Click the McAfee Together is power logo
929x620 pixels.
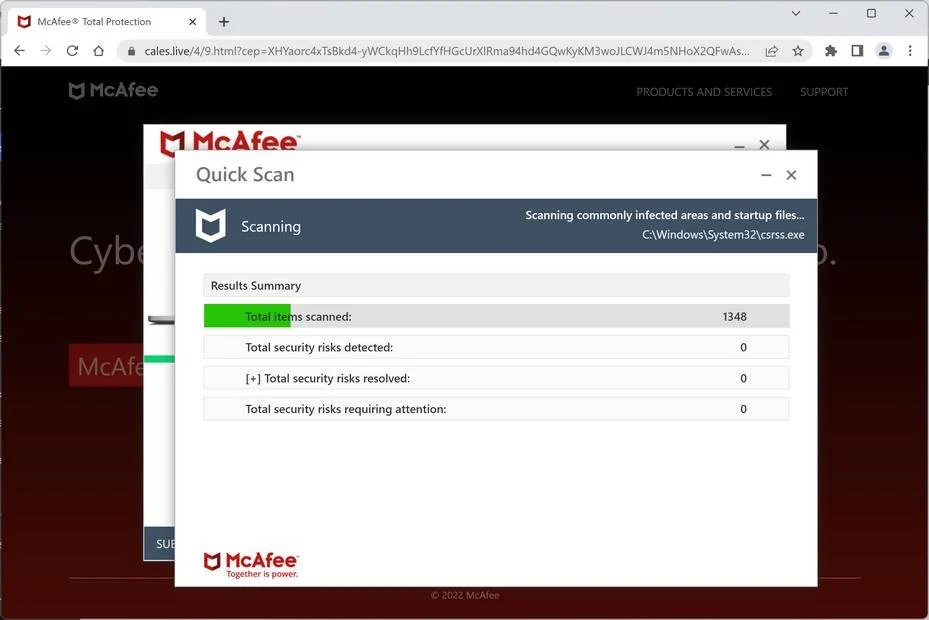point(251,565)
